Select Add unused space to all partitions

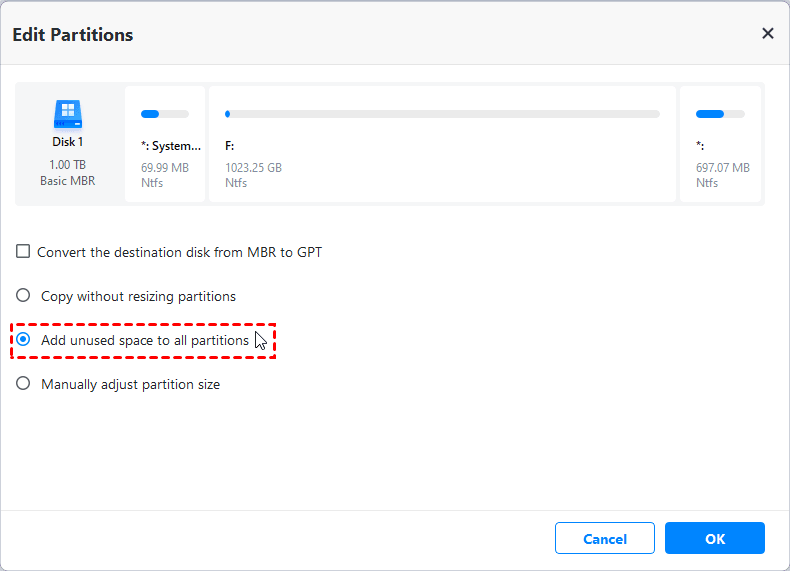[23, 340]
